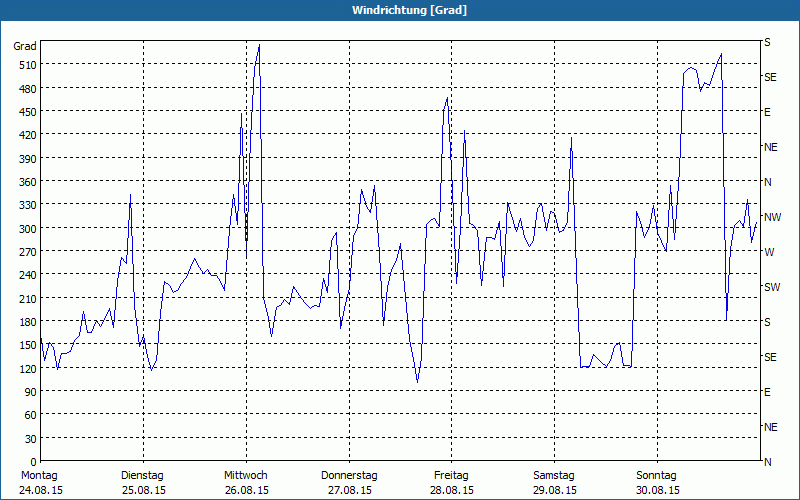
Task: Click the 330 y-axis value
Action: [28, 205]
